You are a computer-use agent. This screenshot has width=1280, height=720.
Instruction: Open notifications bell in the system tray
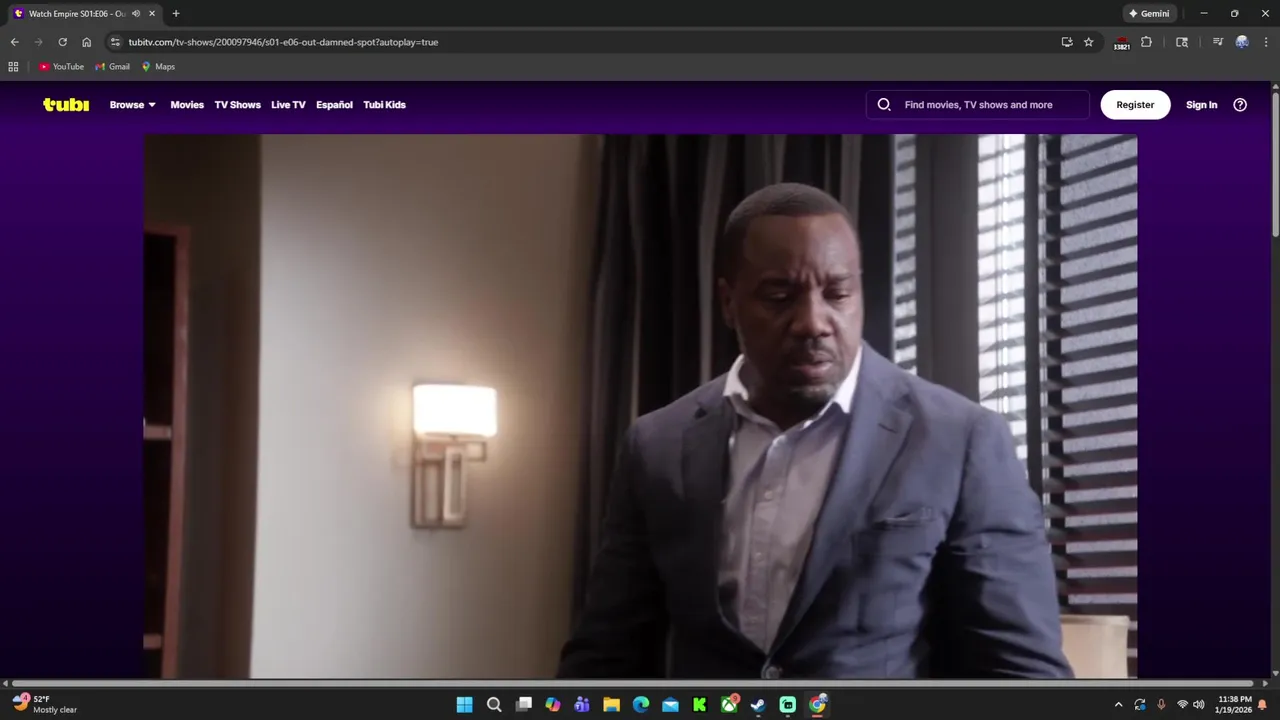coord(1262,705)
